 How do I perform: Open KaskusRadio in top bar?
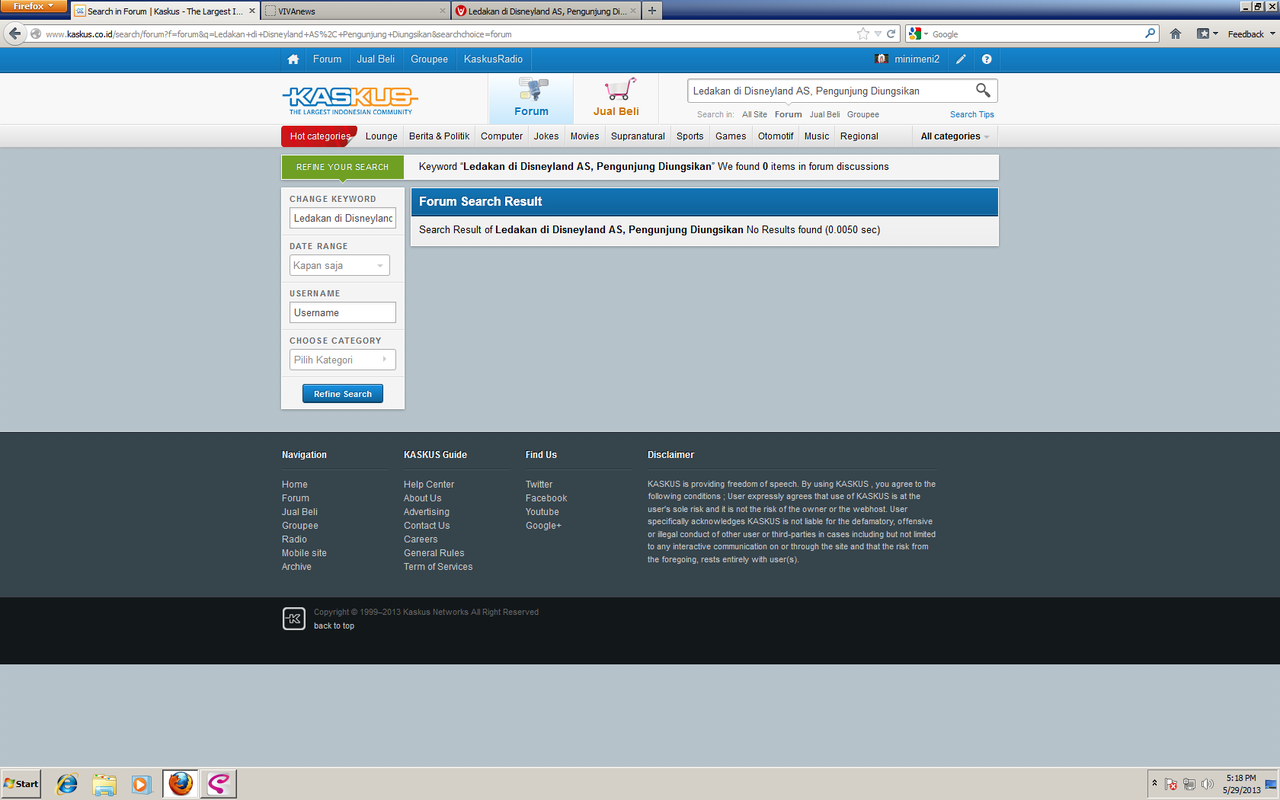click(x=493, y=59)
